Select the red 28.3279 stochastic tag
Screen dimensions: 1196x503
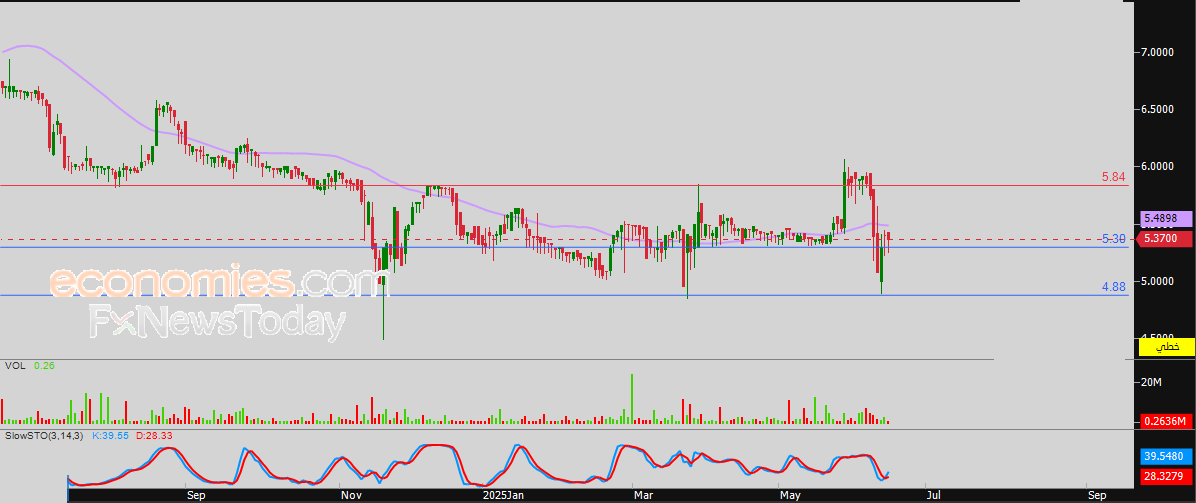[1165, 476]
